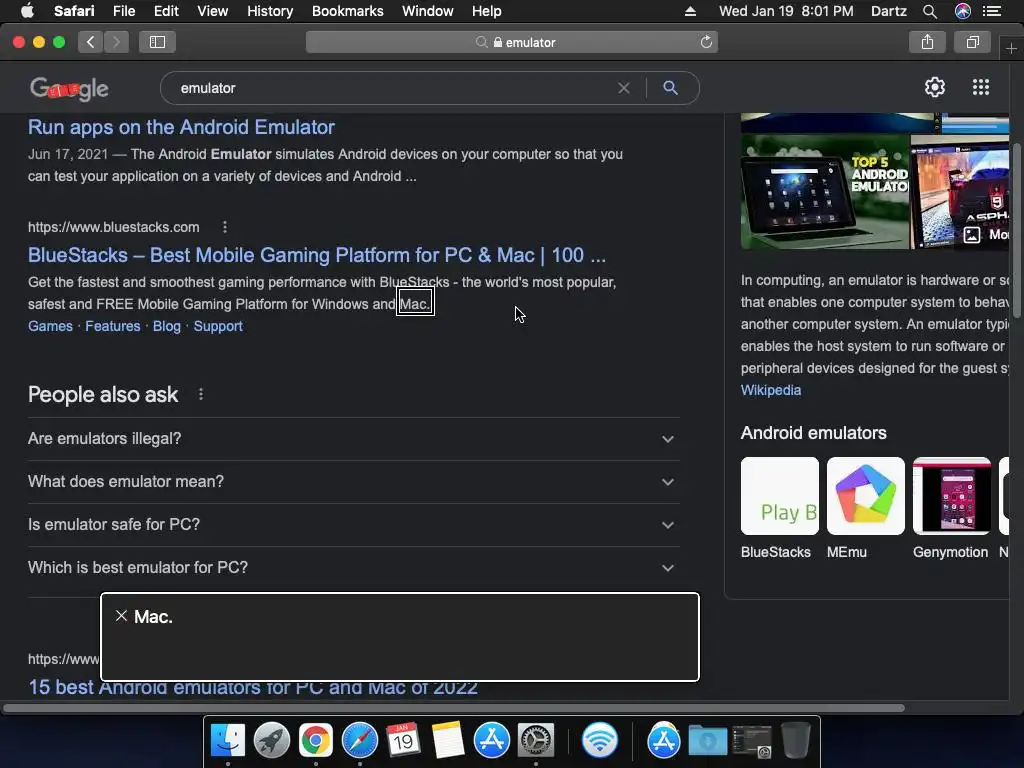Open the wireless diagnostics Wi-Fi app in Dock
The width and height of the screenshot is (1024, 768).
pyautogui.click(x=600, y=741)
